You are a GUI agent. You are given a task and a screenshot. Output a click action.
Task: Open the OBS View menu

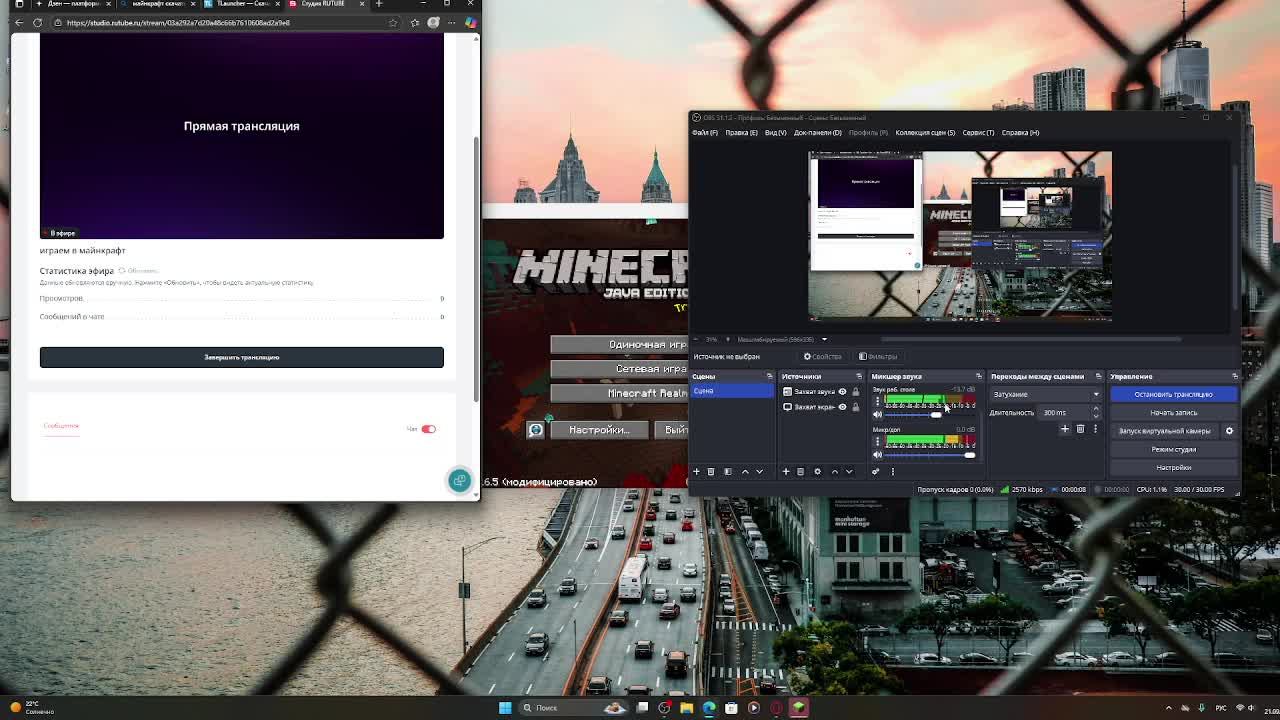pyautogui.click(x=775, y=133)
